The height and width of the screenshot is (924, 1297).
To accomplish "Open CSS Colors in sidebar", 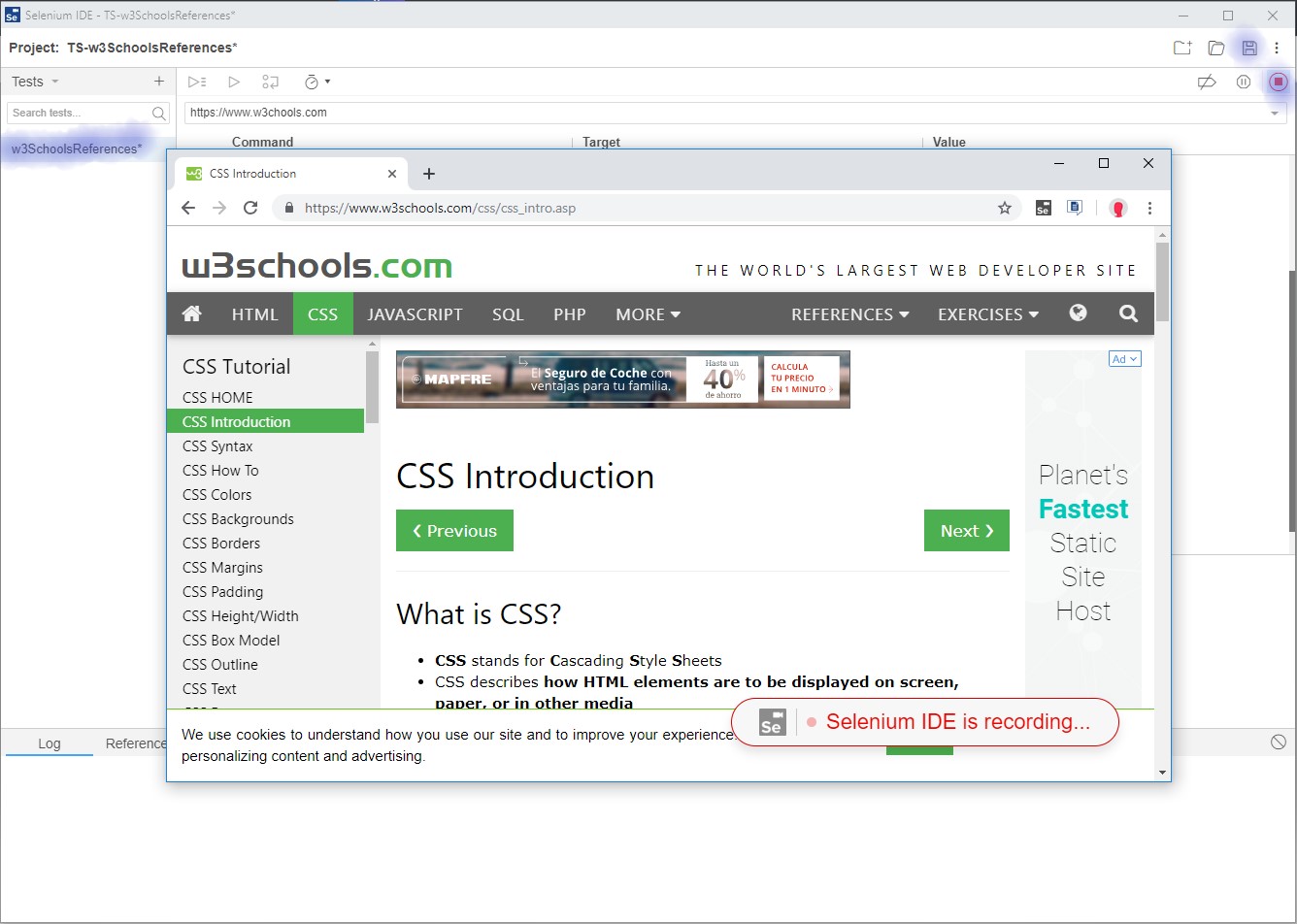I will pyautogui.click(x=216, y=495).
